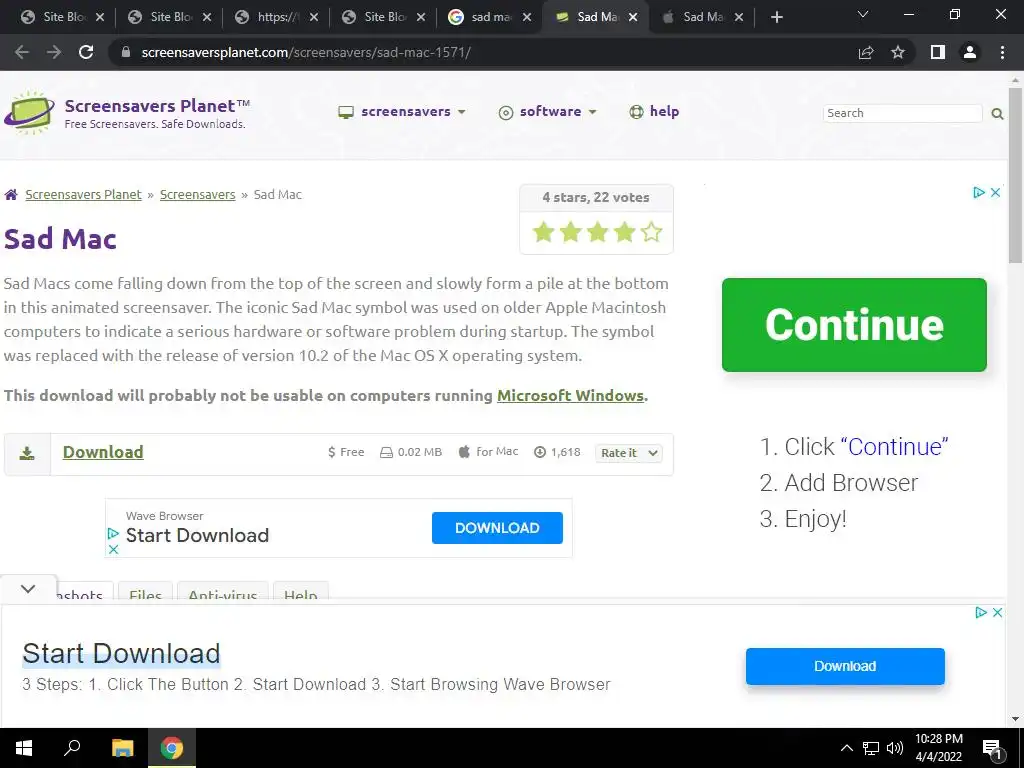Click the green Continue button
The width and height of the screenshot is (1024, 768).
tap(854, 325)
